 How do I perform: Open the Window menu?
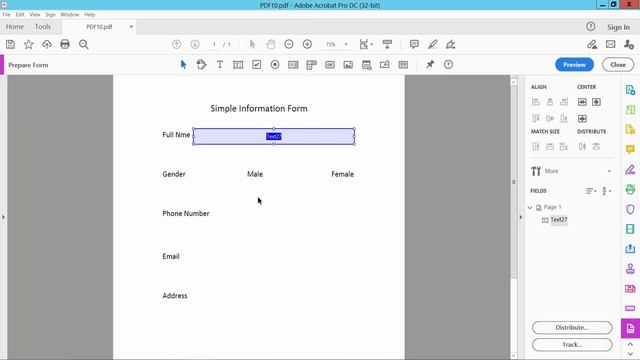point(70,14)
